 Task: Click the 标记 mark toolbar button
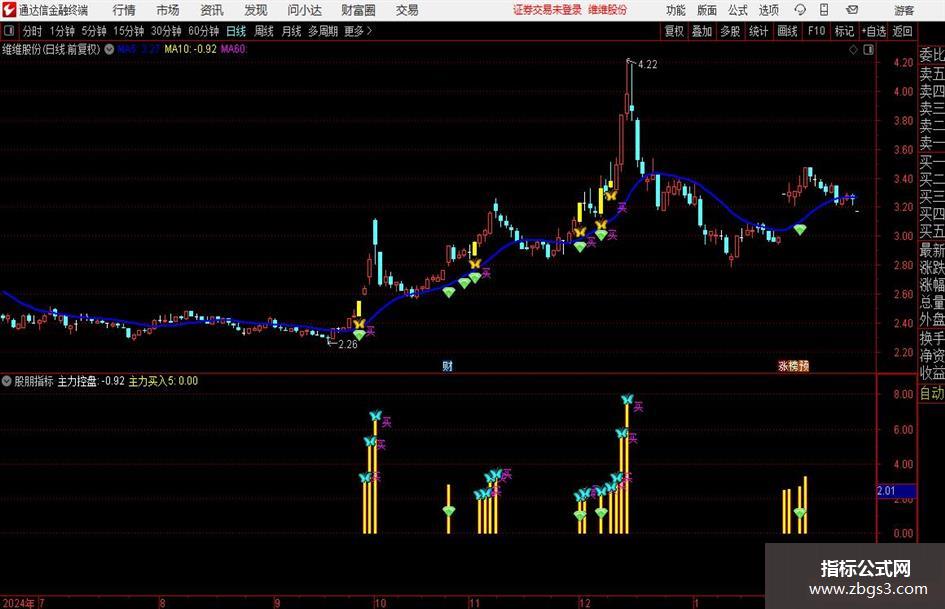844,31
